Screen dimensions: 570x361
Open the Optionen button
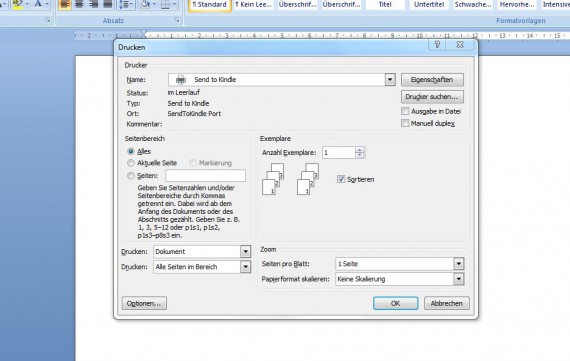pos(144,303)
